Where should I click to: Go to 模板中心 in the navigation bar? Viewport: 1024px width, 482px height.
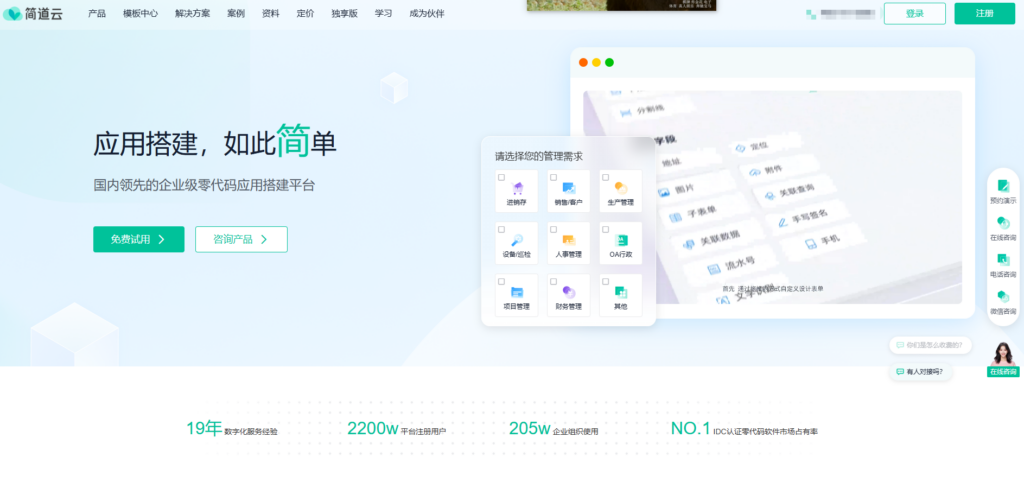[x=140, y=14]
